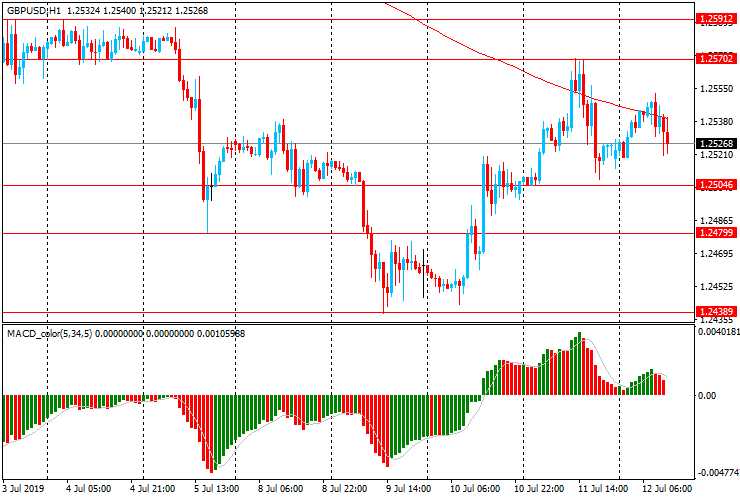Click the 11 Jul 14:00 time label
Viewport: 740px width, 500px height.
[603, 488]
